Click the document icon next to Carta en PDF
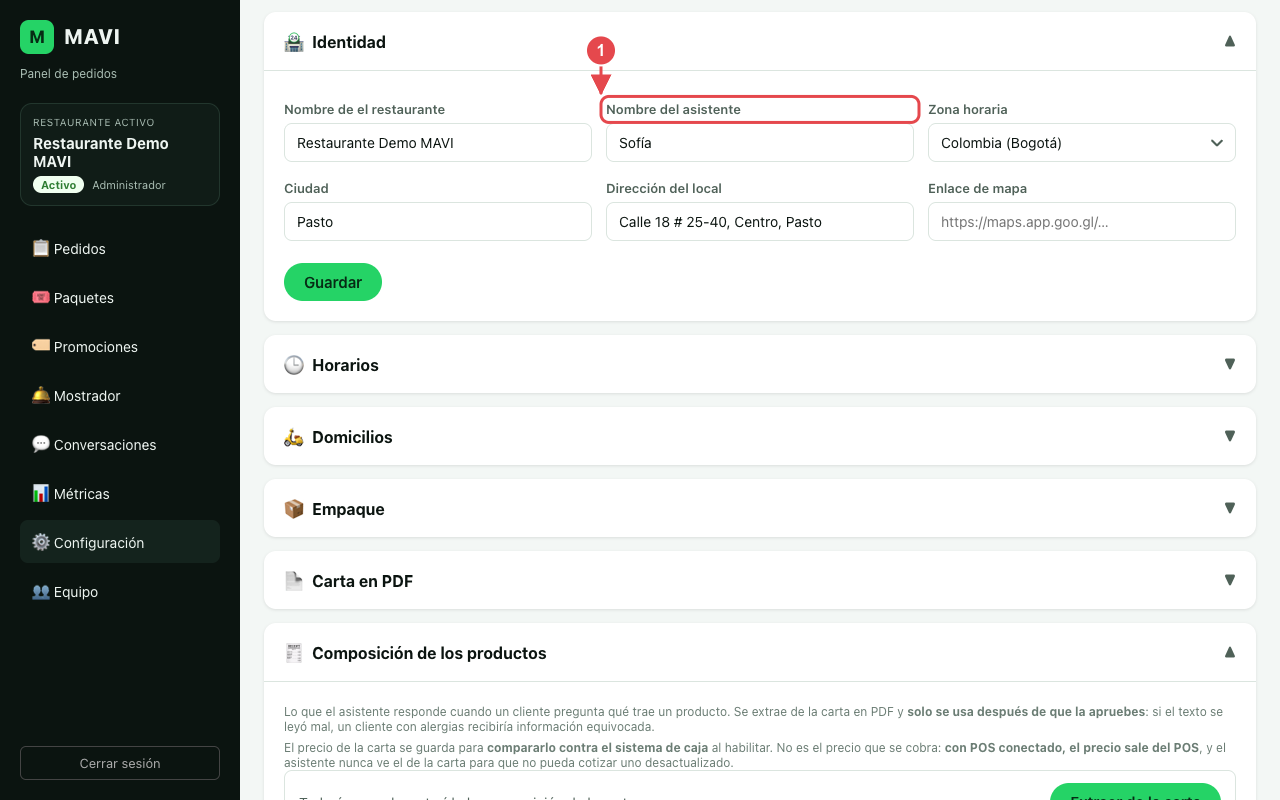The width and height of the screenshot is (1280, 800). coord(294,581)
